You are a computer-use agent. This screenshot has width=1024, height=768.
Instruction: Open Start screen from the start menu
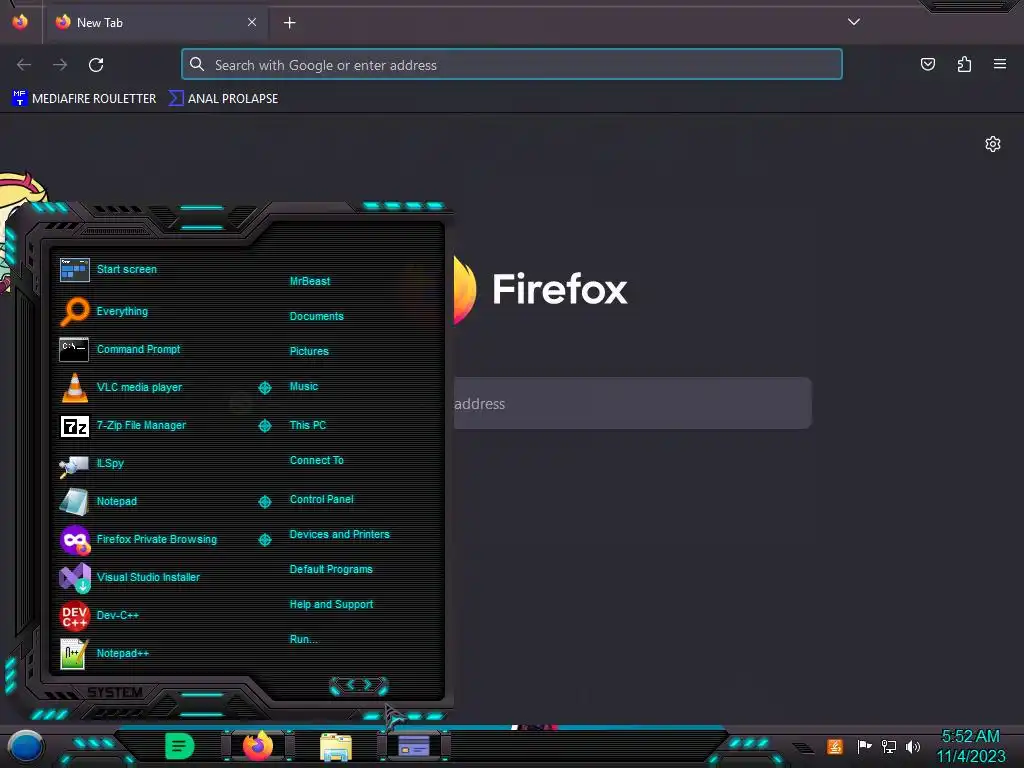tap(127, 269)
